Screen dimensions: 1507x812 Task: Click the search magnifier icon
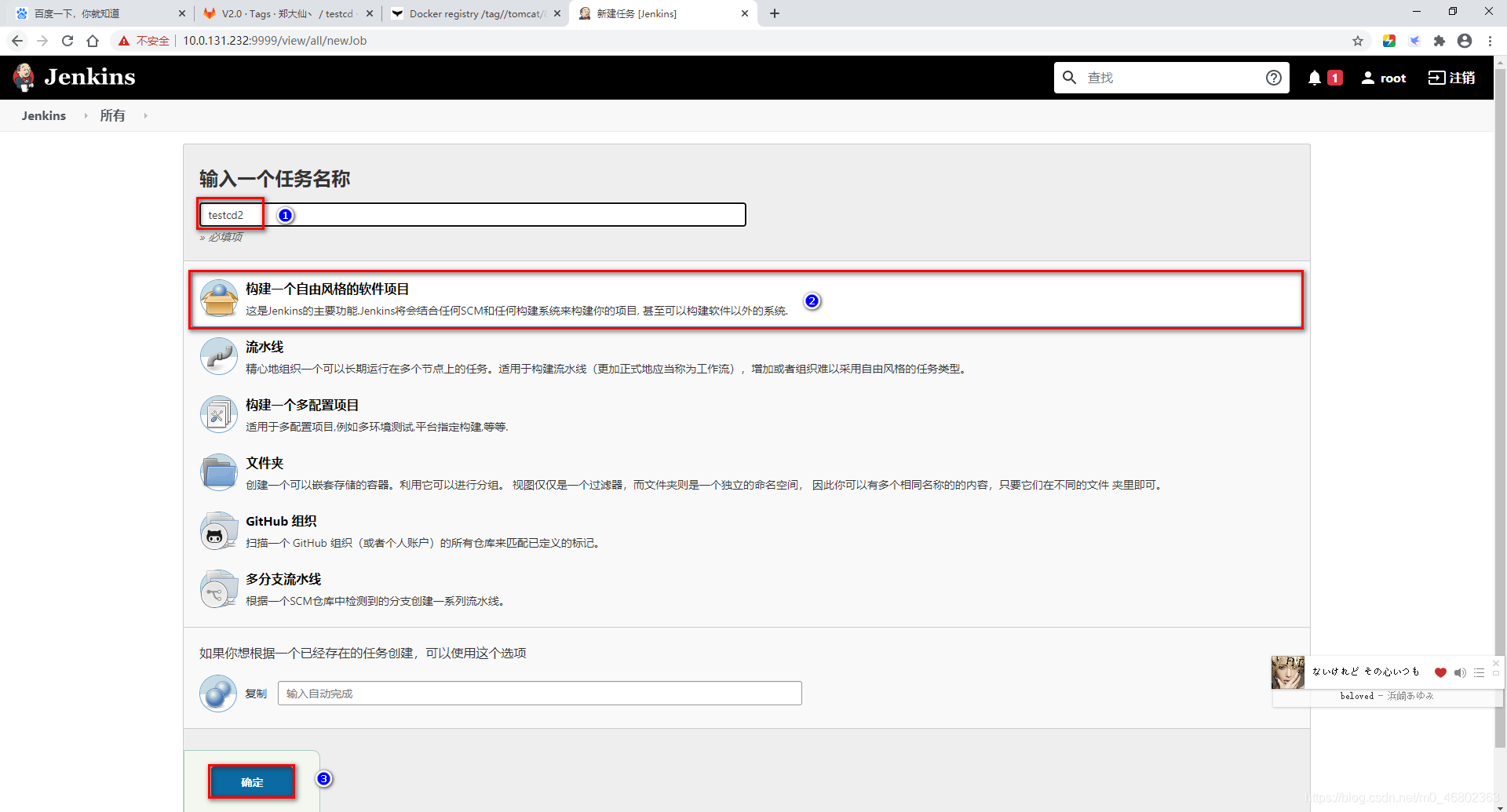pos(1069,78)
